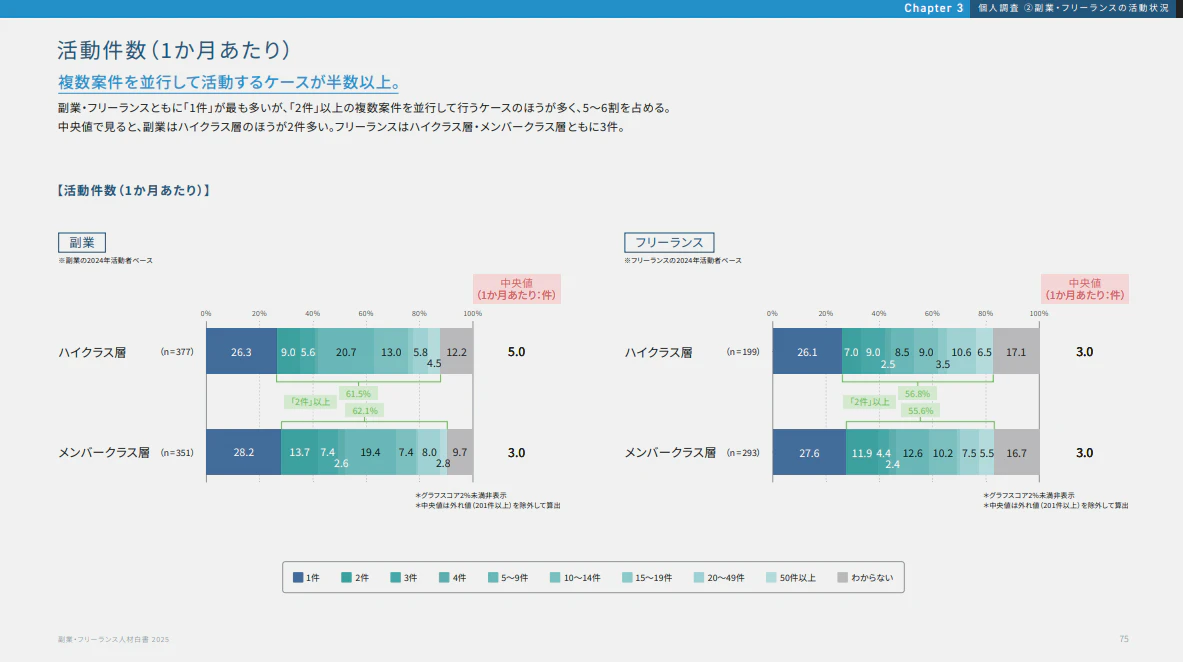Image resolution: width=1183 pixels, height=662 pixels.
Task: Click the 6.5 value in the bar
Action: [985, 353]
